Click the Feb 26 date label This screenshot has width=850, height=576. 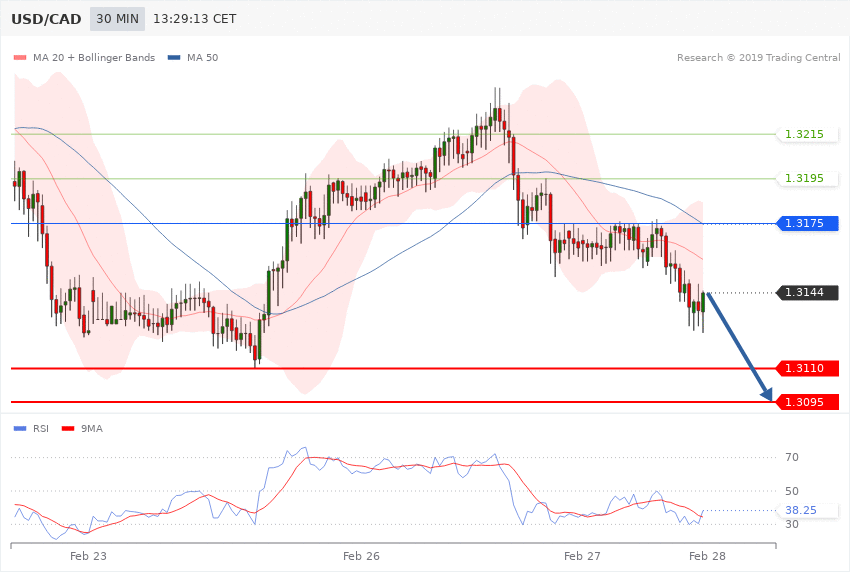click(362, 556)
